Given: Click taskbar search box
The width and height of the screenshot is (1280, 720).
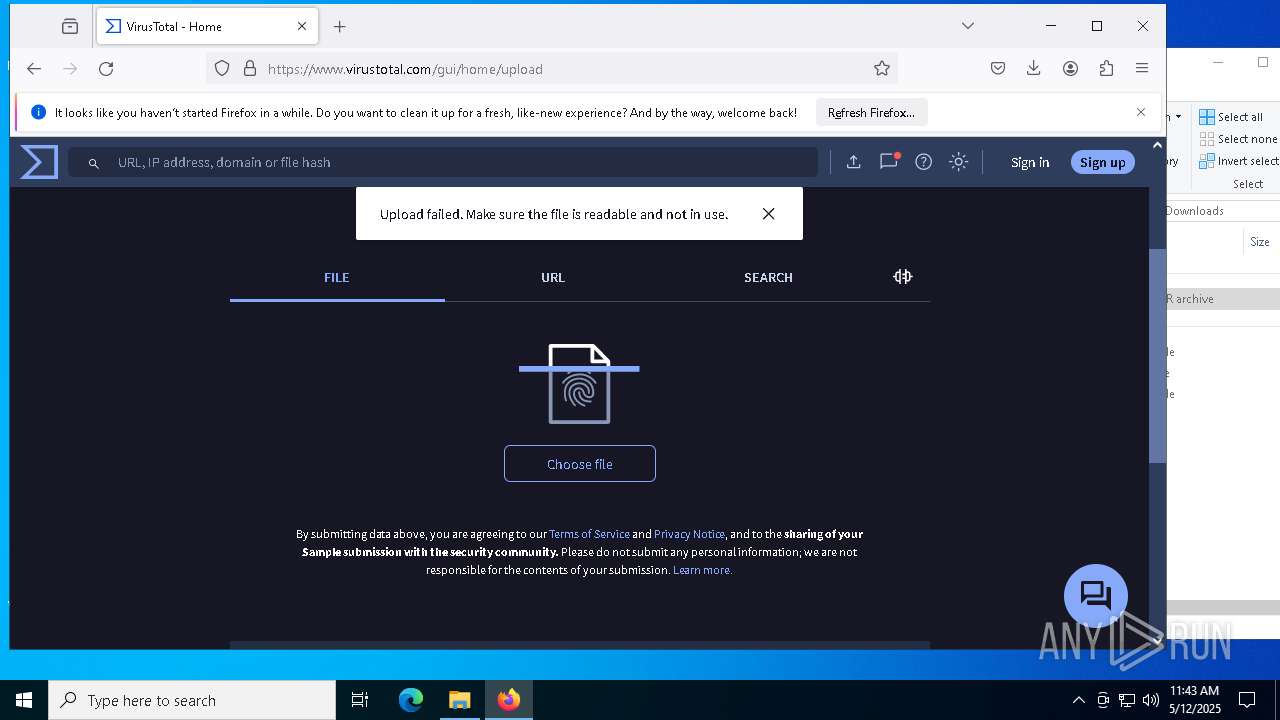Looking at the screenshot, I should pyautogui.click(x=192, y=700).
